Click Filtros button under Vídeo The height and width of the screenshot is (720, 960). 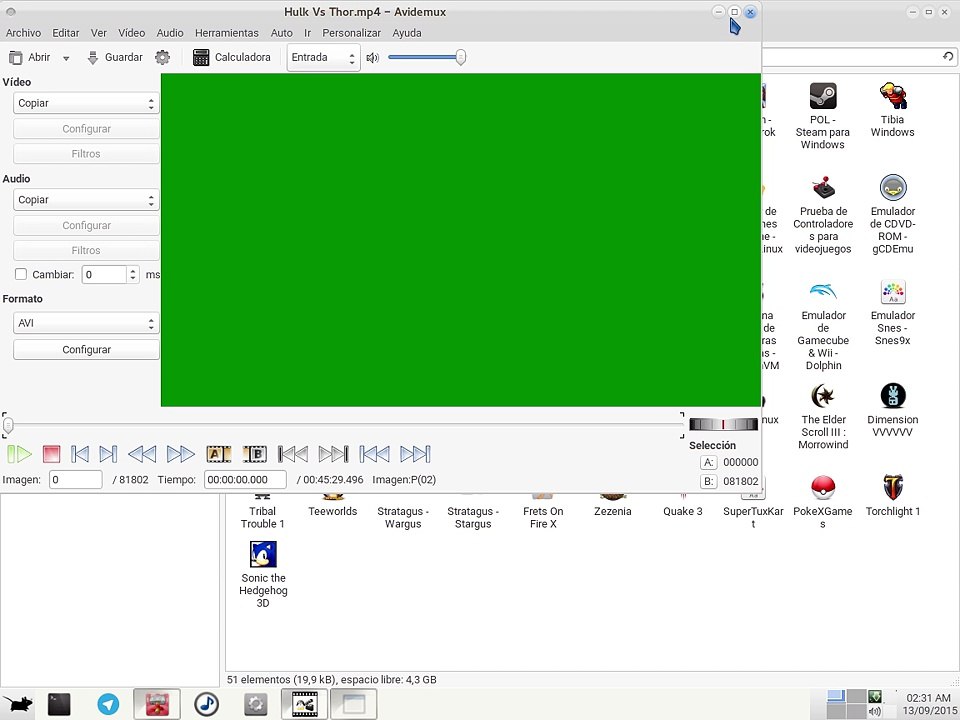tap(86, 154)
